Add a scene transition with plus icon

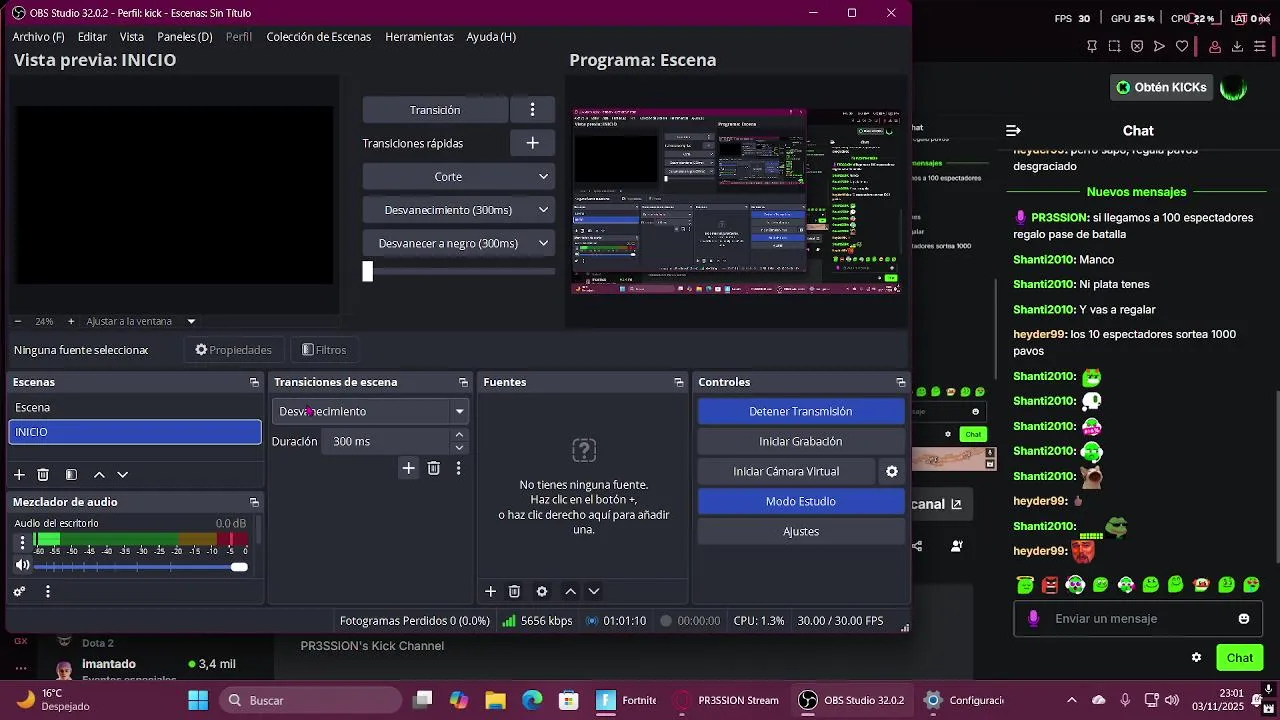coord(408,468)
